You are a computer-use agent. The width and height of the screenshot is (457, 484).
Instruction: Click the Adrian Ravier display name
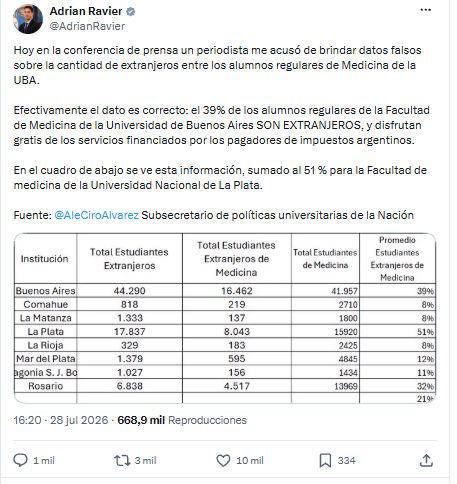[x=86, y=11]
